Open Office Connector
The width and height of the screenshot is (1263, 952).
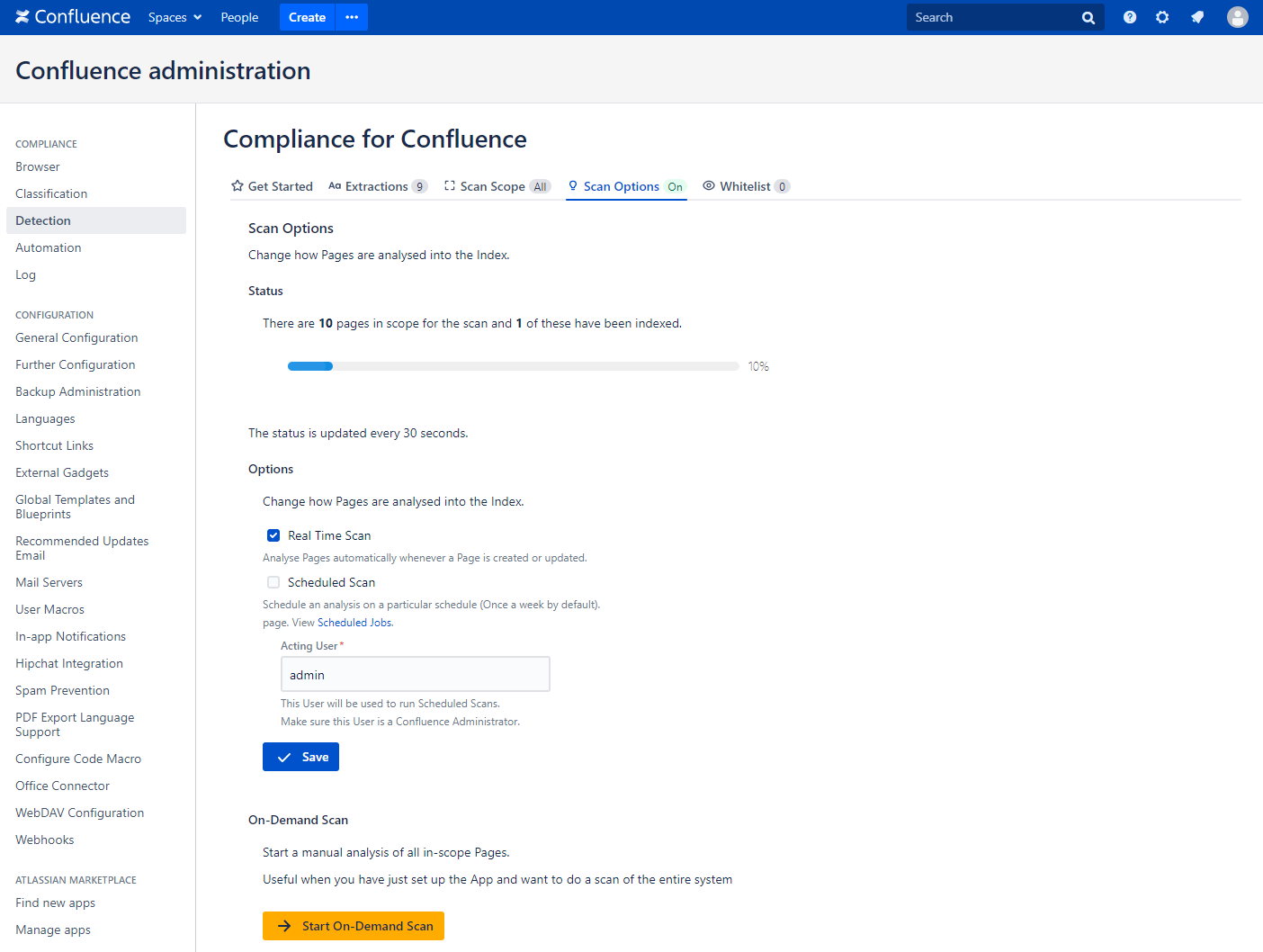click(x=62, y=786)
